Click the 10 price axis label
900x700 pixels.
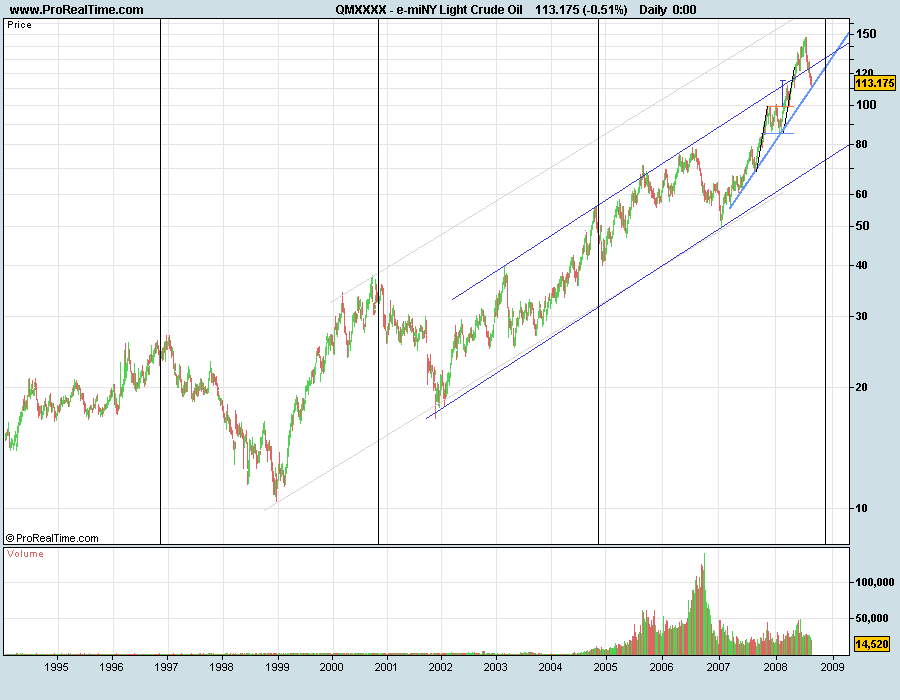point(861,508)
